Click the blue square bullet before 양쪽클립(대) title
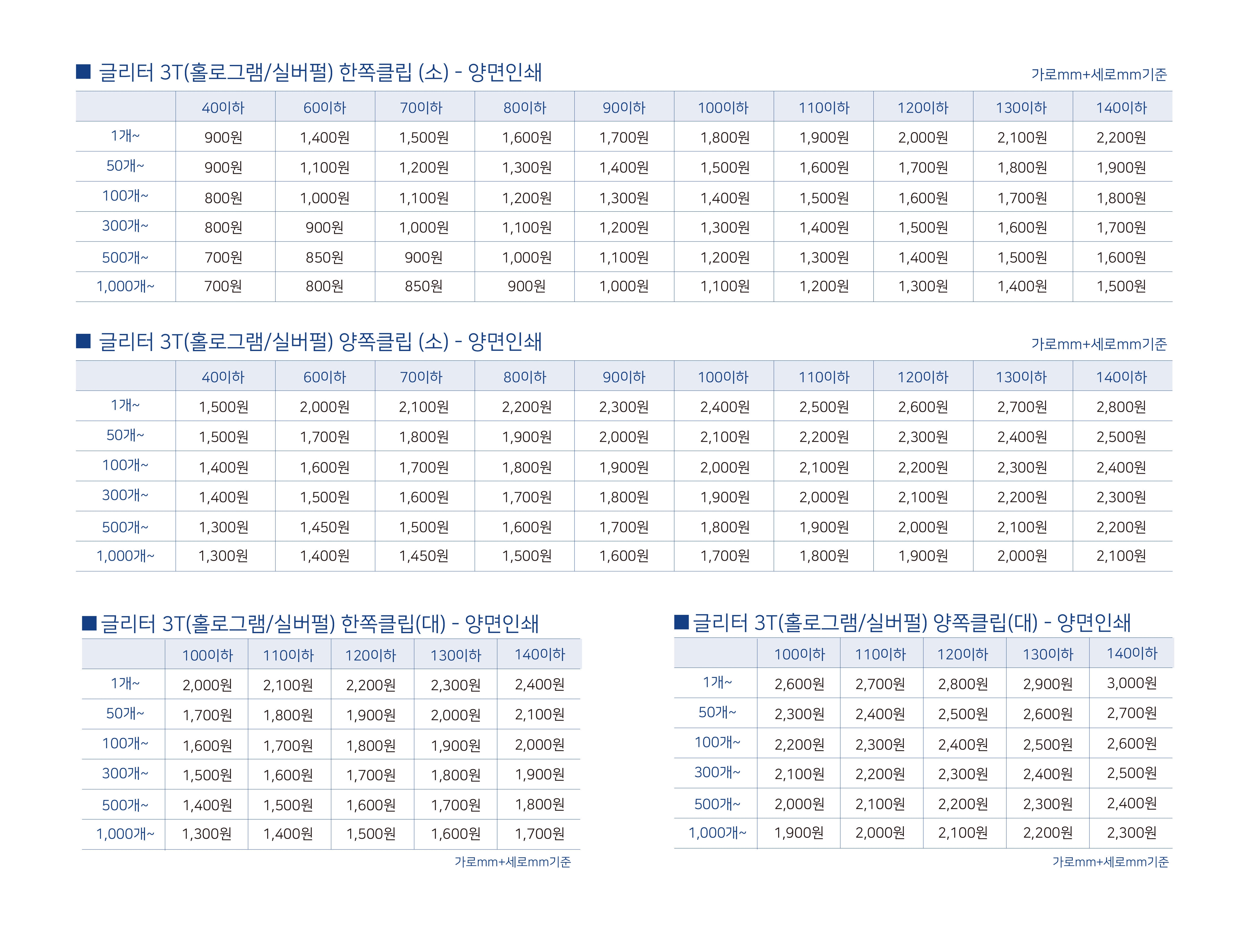This screenshot has height=952, width=1250. pyautogui.click(x=681, y=622)
